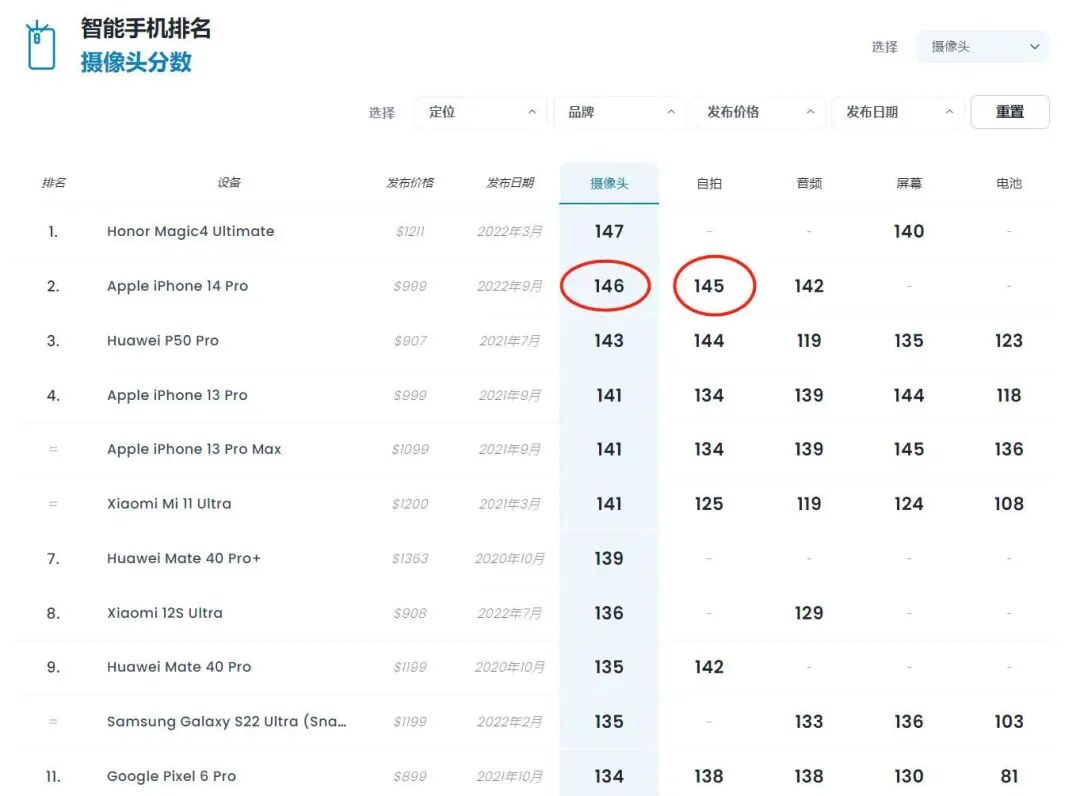The height and width of the screenshot is (796, 1080).
Task: Open Xiaomi 12S Ultra link
Action: coord(165,613)
